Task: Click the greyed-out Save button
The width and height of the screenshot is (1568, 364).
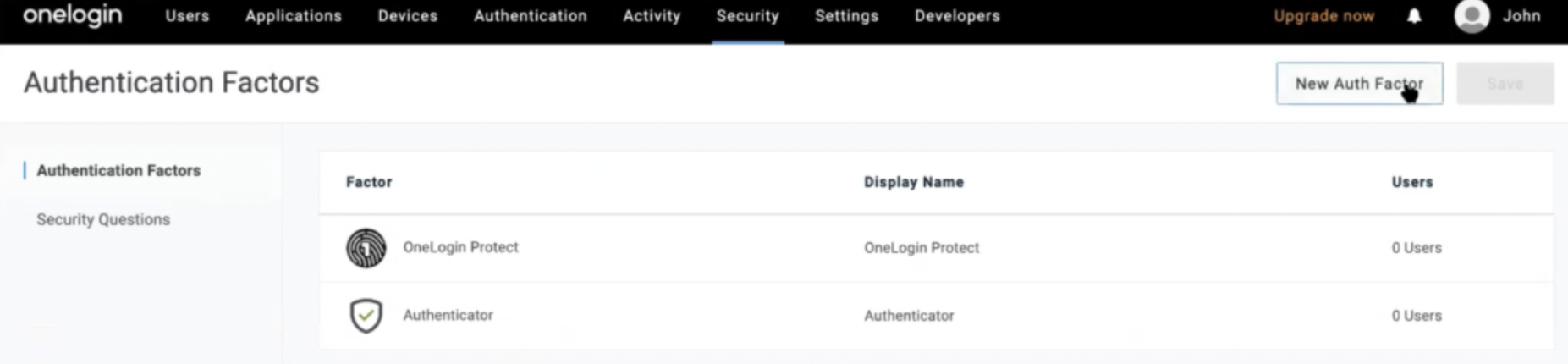Action: coord(1505,84)
